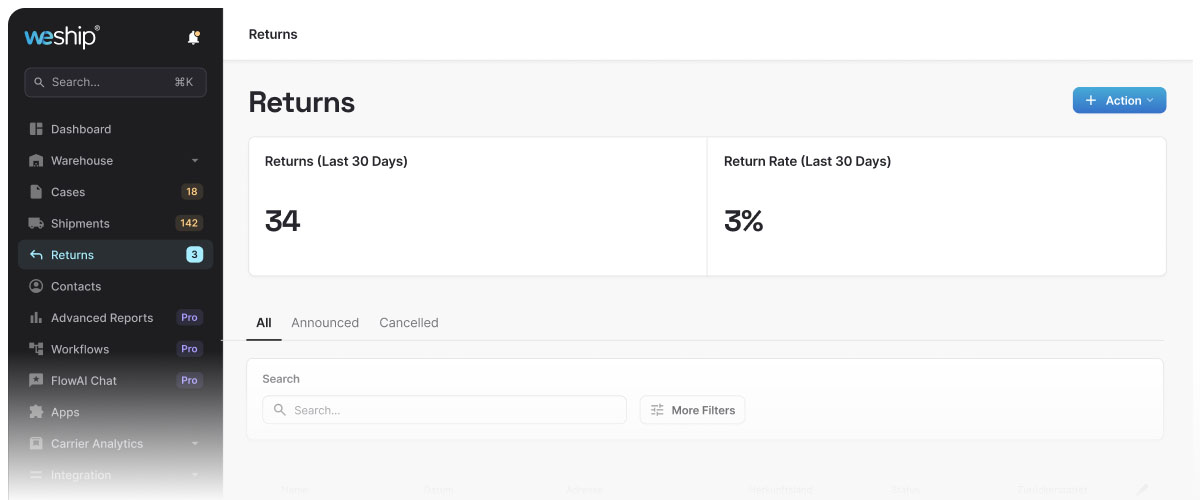Click the Shipments truck icon

[37, 223]
